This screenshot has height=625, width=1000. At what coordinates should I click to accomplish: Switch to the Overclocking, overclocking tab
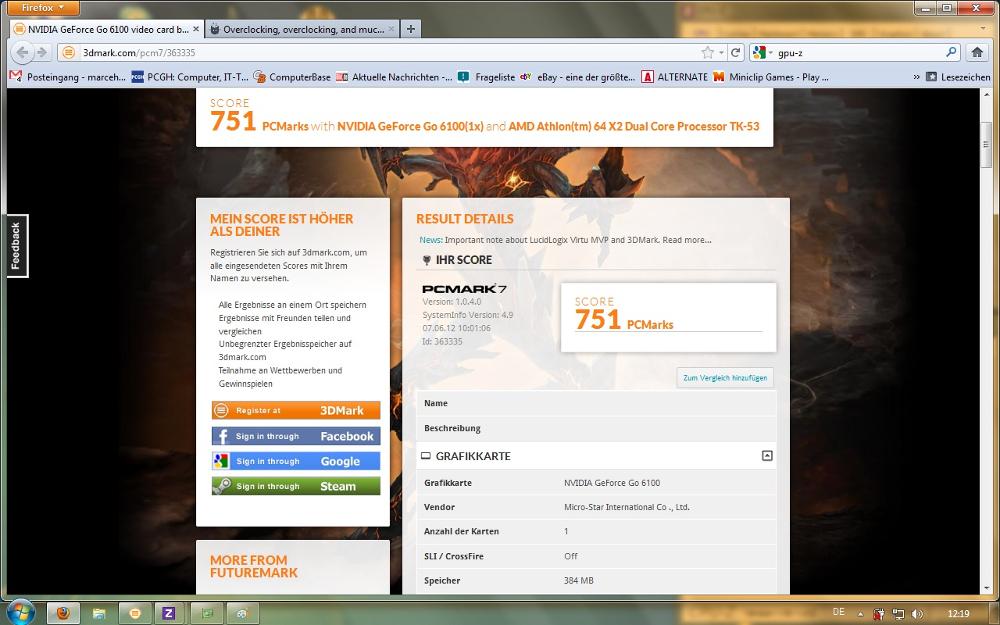point(303,29)
